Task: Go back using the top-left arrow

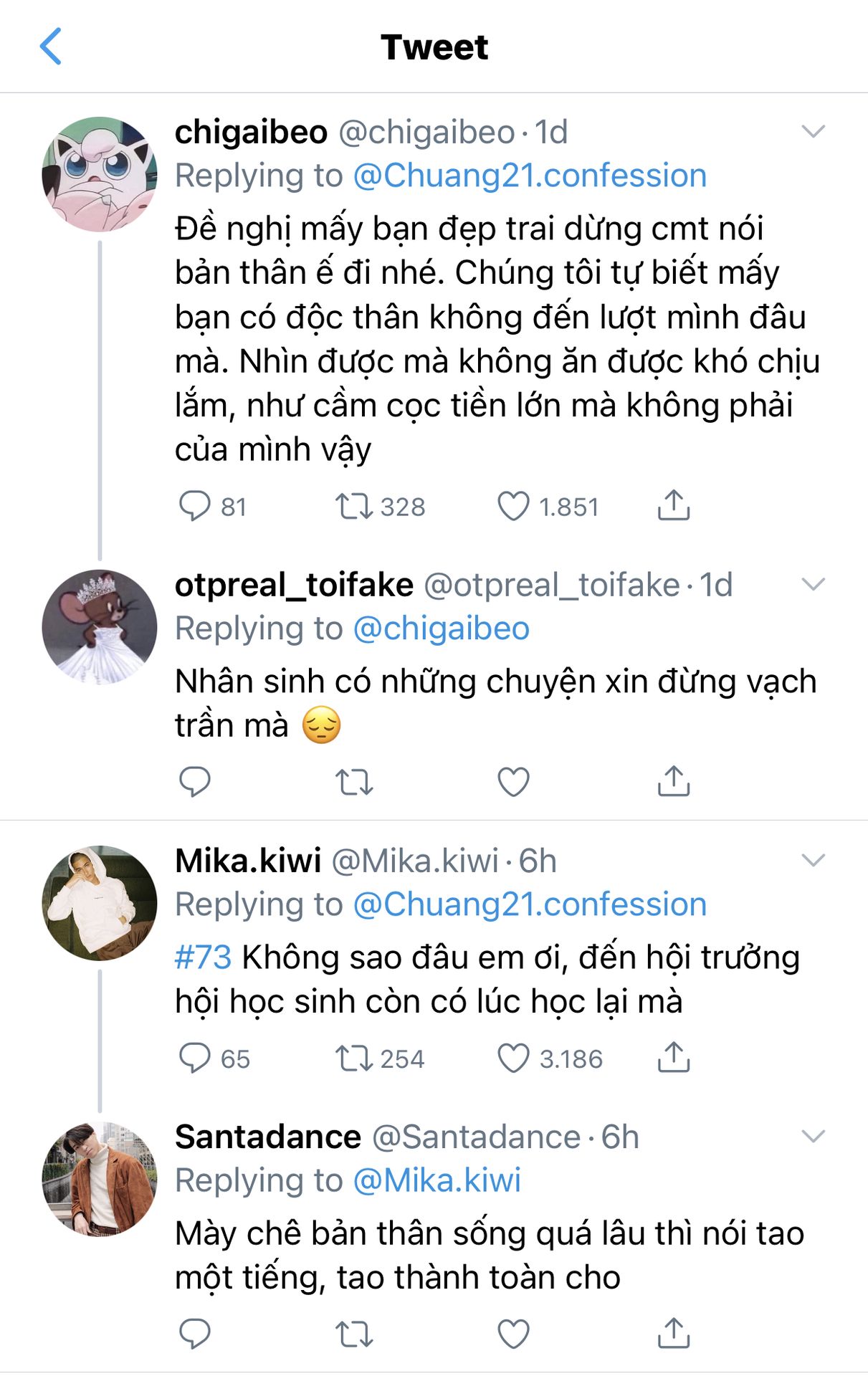Action: (x=50, y=47)
